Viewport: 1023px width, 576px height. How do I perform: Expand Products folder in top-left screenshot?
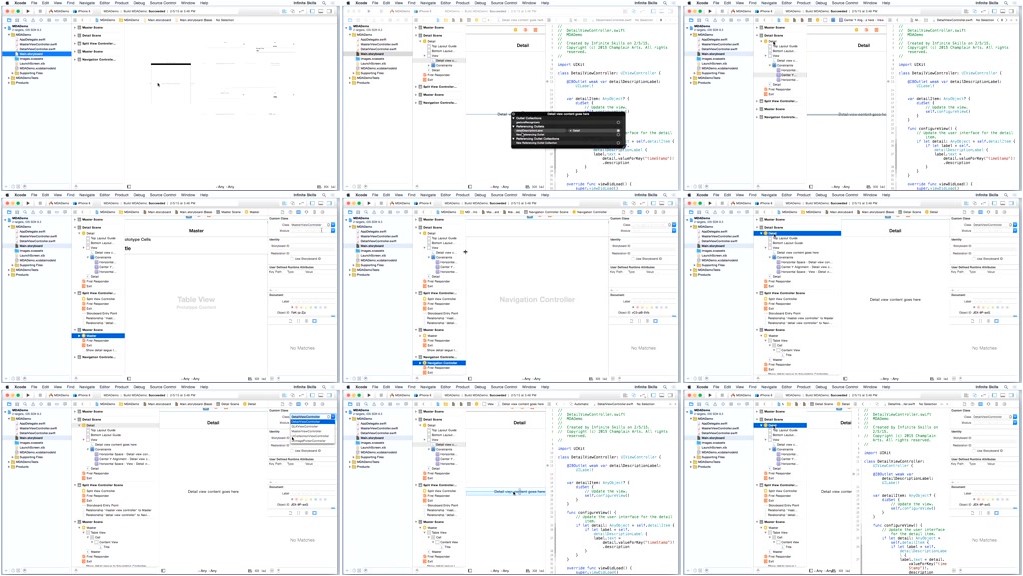pos(8,82)
